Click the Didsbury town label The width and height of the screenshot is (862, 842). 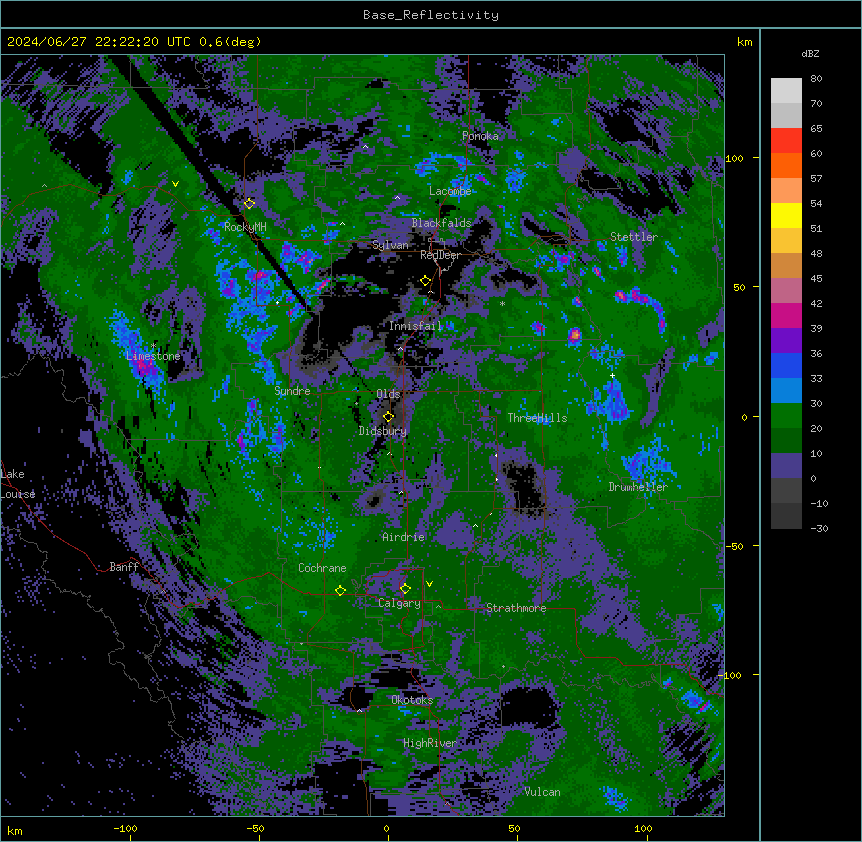(x=383, y=431)
